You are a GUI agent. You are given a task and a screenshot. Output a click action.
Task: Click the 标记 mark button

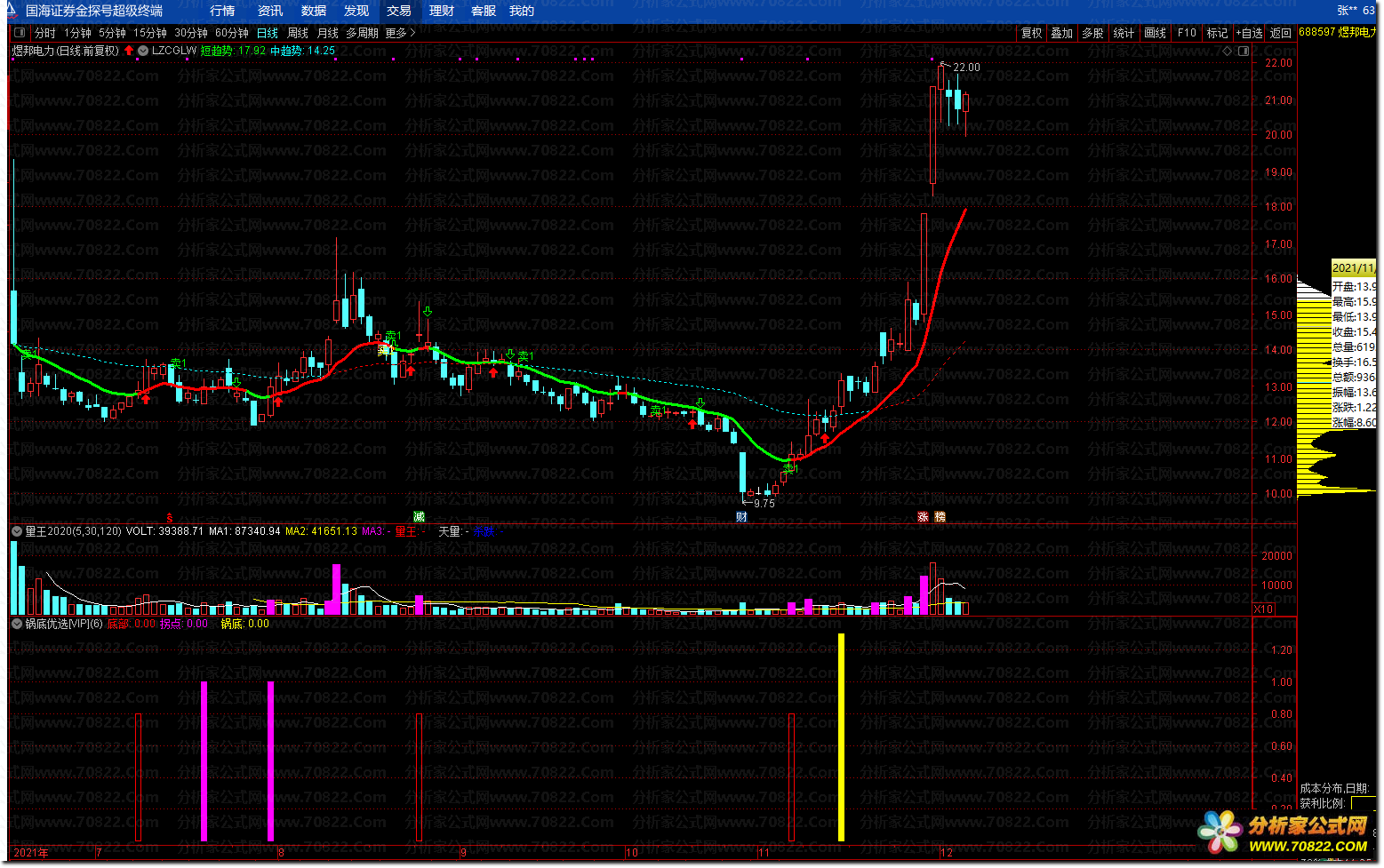tap(1217, 33)
